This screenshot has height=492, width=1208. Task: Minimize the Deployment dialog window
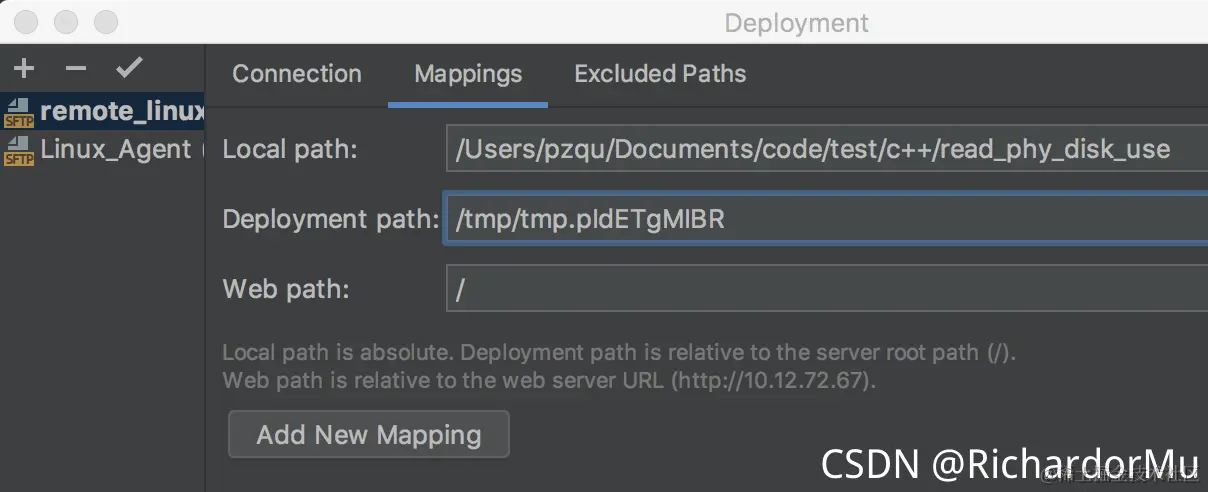(66, 22)
